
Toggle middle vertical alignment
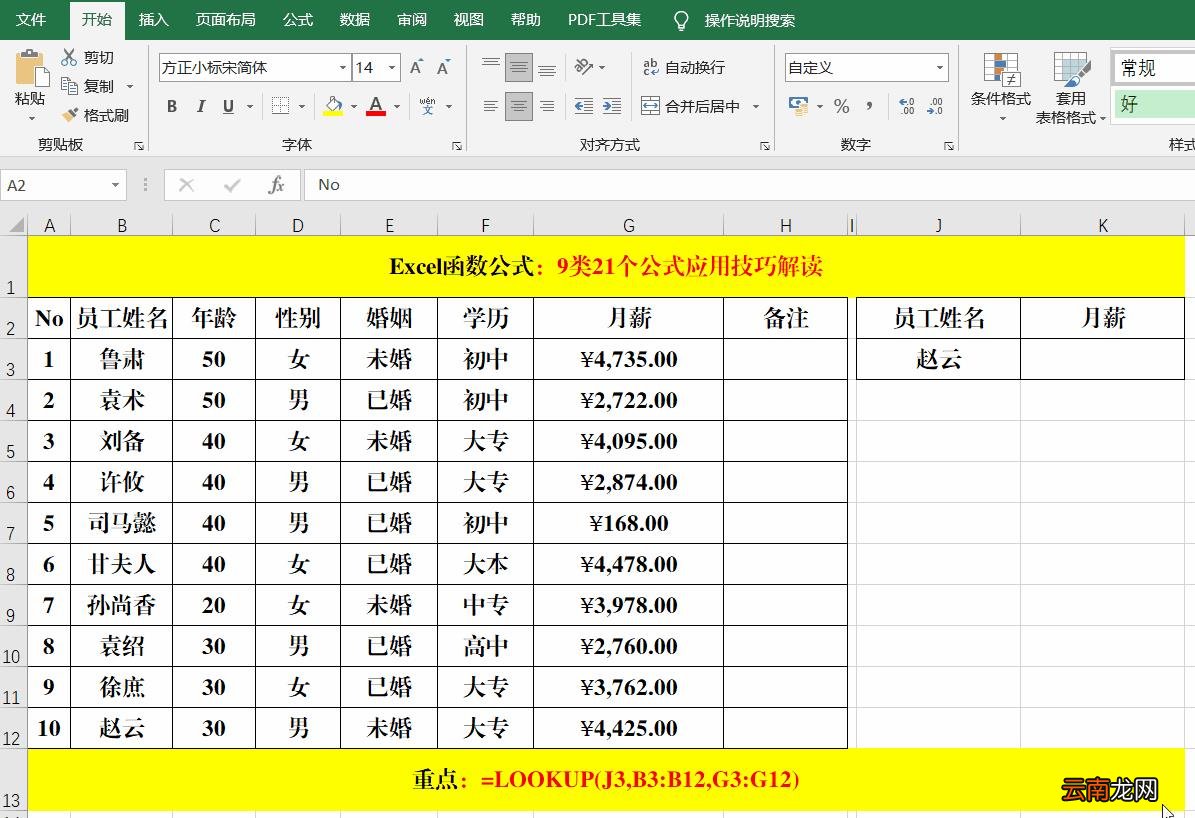[x=519, y=67]
